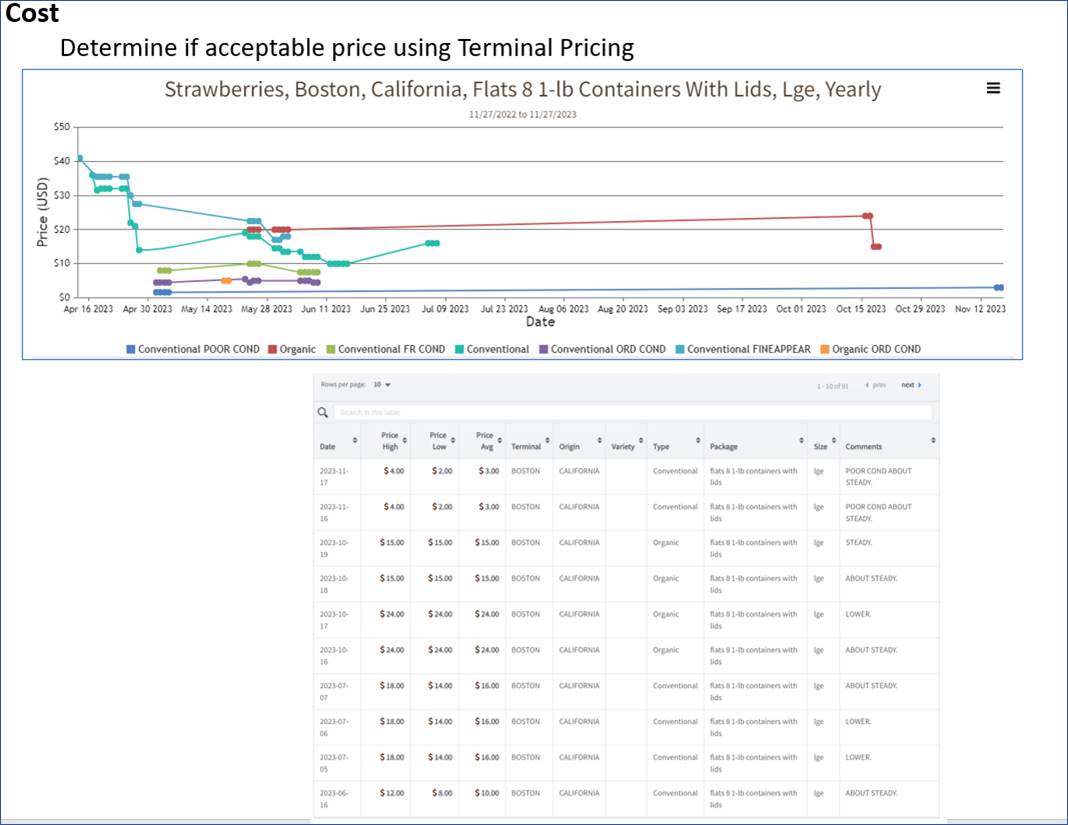Sort the Size column
This screenshot has height=825, width=1068.
coord(833,441)
